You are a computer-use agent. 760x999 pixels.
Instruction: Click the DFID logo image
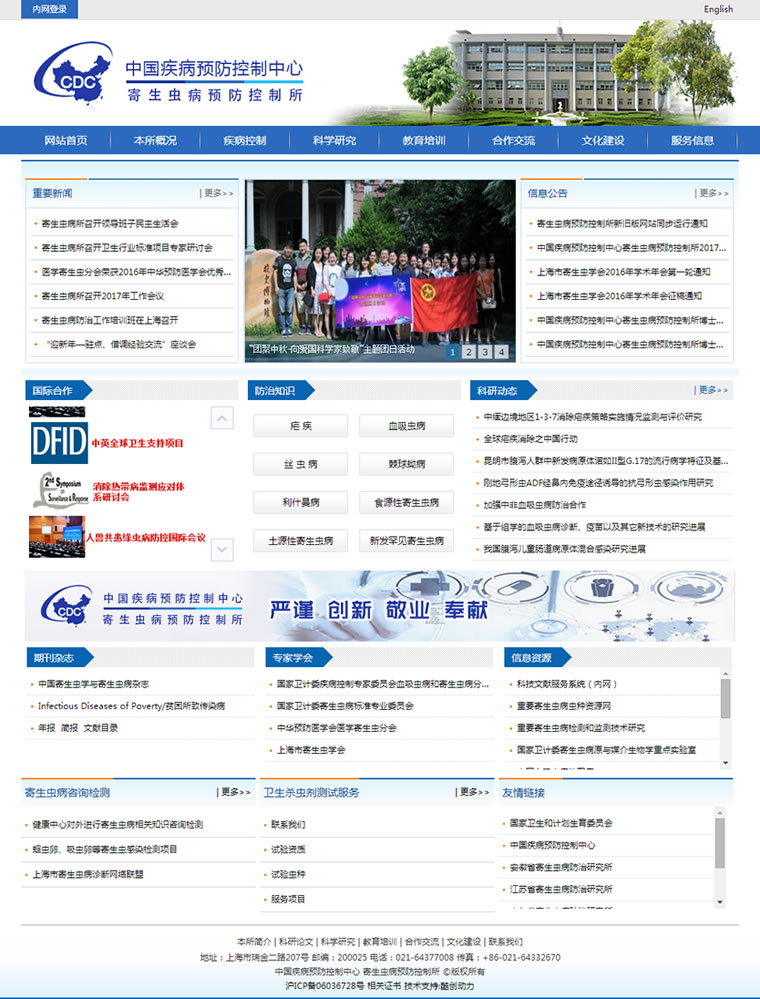pyautogui.click(x=59, y=441)
